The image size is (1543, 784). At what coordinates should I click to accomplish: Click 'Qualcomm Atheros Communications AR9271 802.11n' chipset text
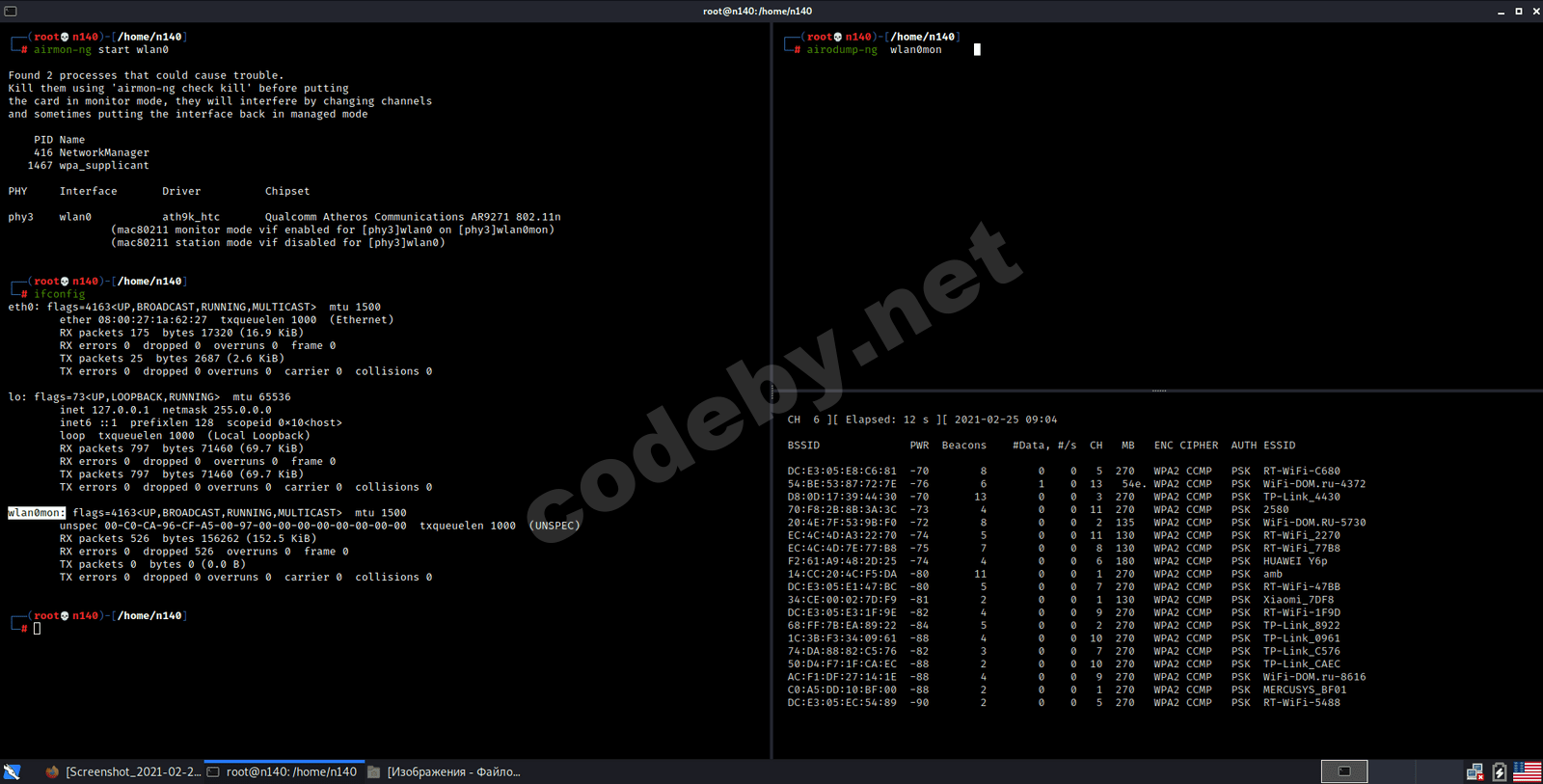[x=413, y=217]
